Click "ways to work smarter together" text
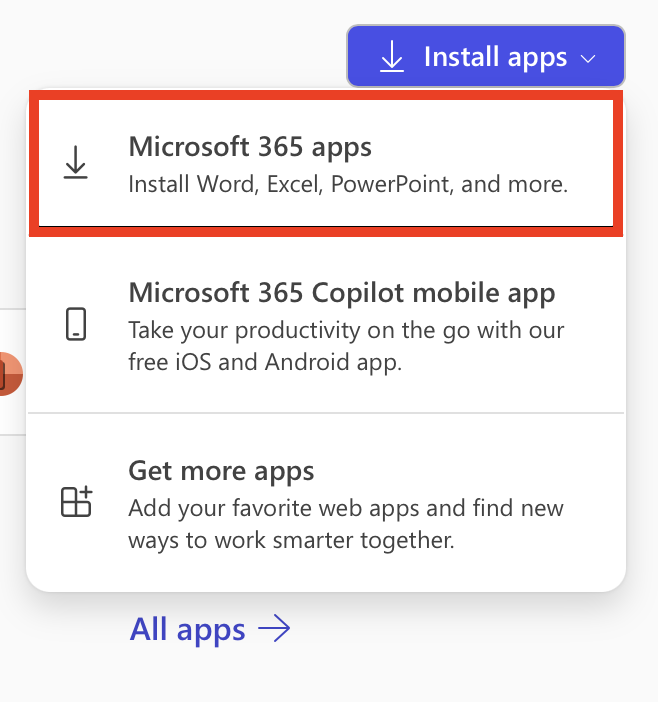This screenshot has height=702, width=658. [x=291, y=541]
